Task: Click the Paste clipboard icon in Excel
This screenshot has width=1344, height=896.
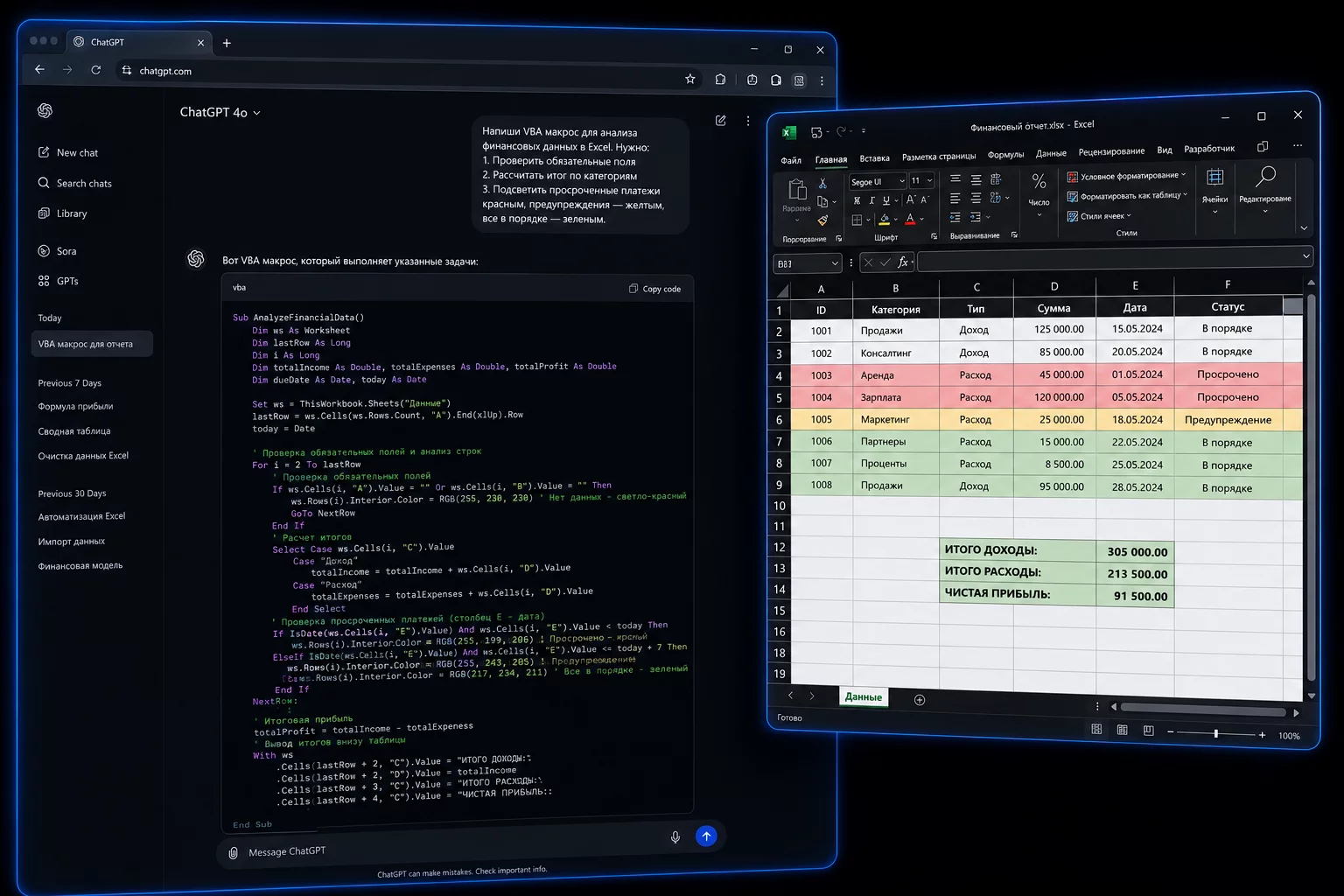Action: coord(797,189)
